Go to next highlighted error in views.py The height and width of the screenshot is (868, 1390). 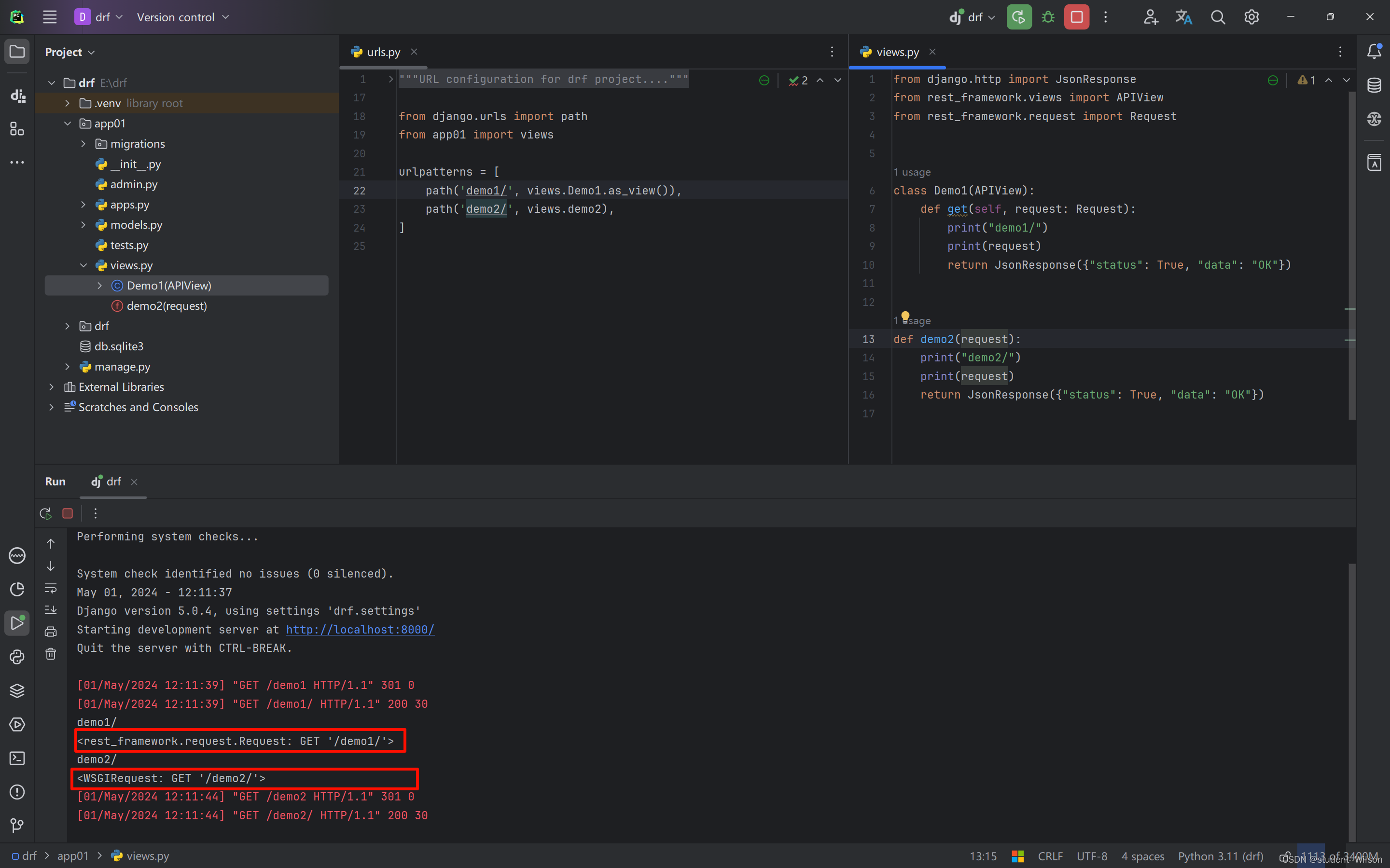pyautogui.click(x=1347, y=81)
